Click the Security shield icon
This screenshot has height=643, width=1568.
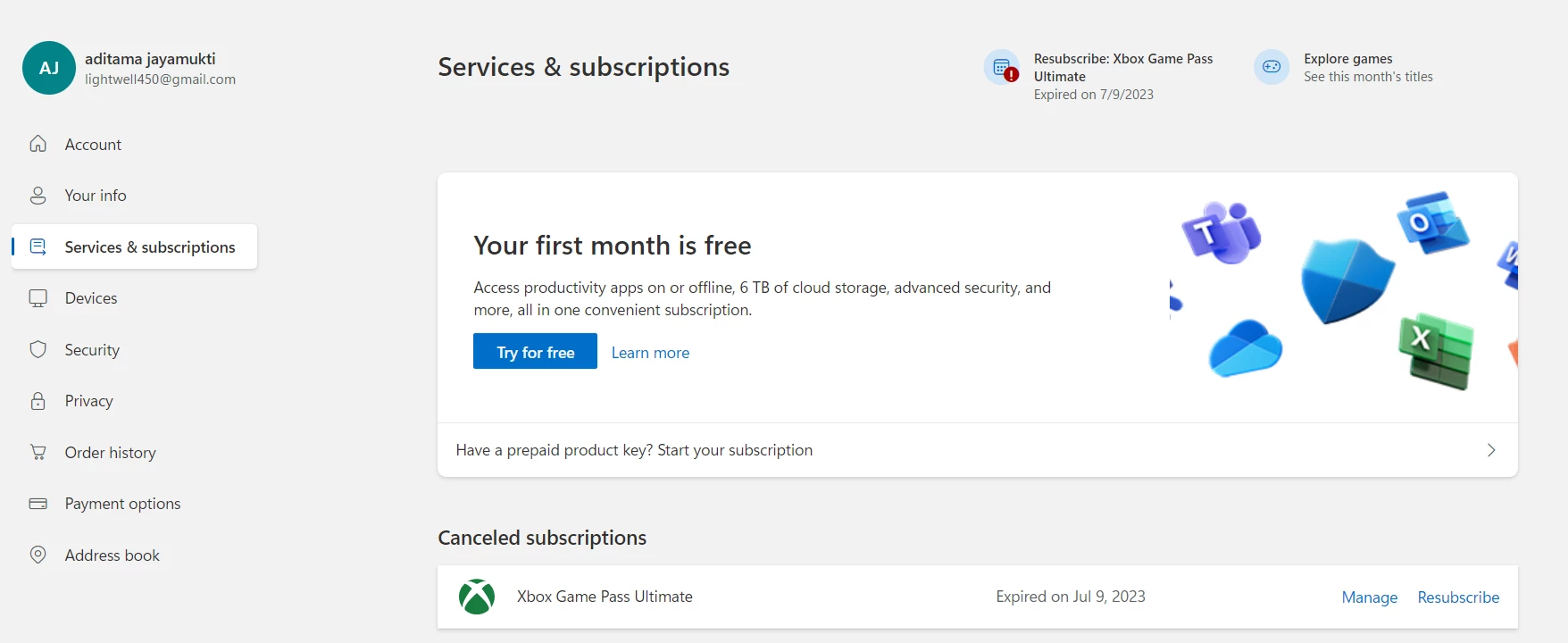[38, 350]
